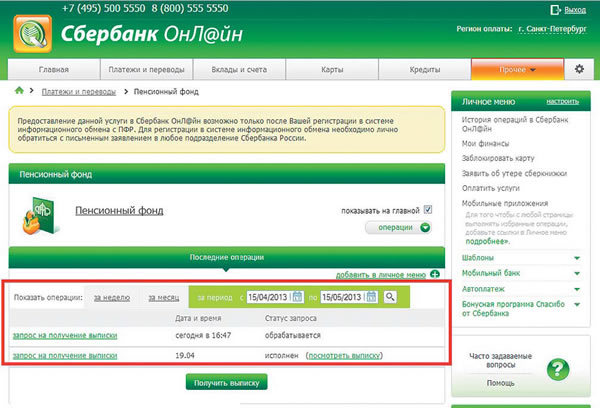Click the Статус запроса column header
This screenshot has width=600, height=408.
290,318
